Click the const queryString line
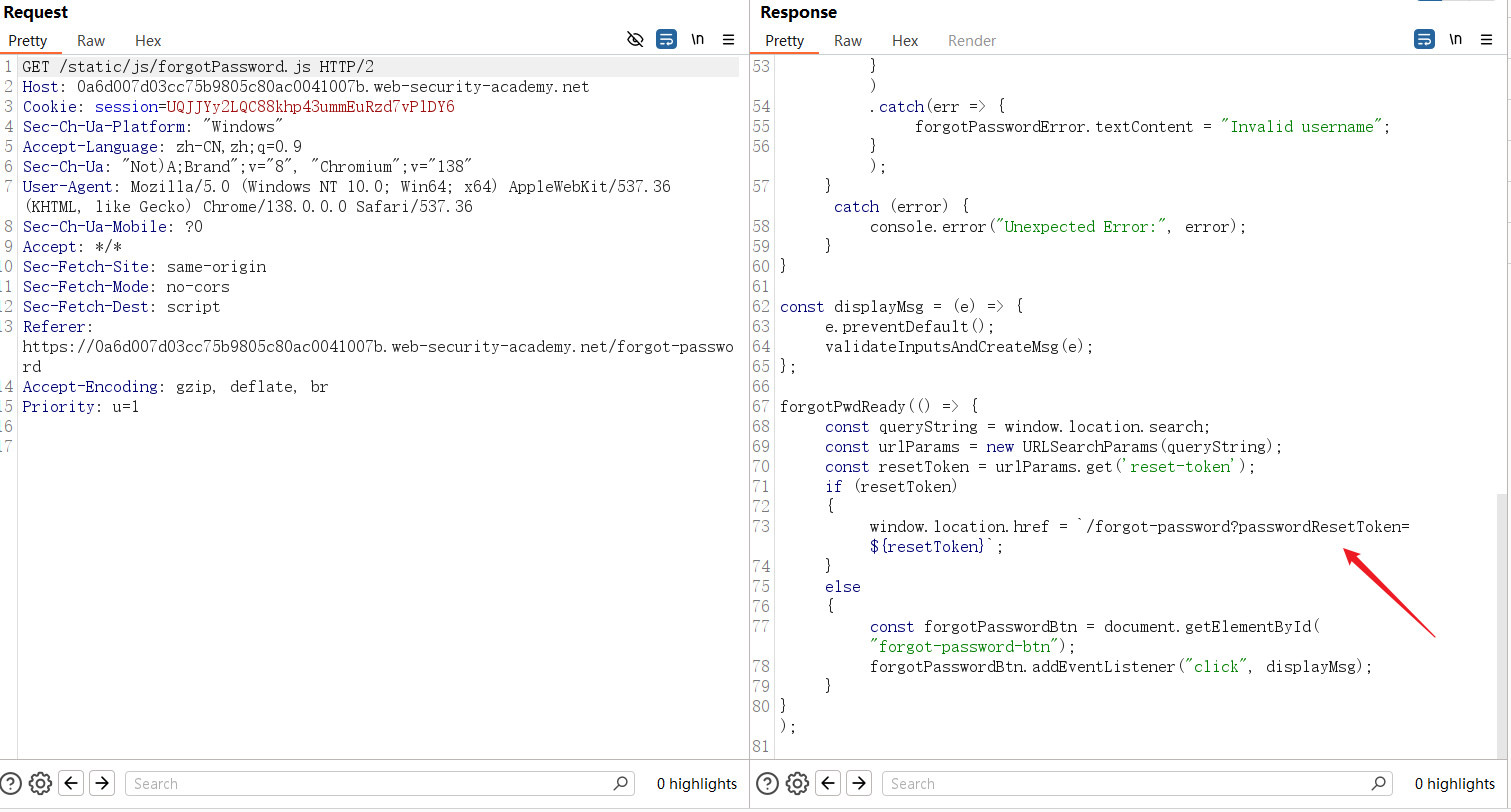The width and height of the screenshot is (1511, 812). (1017, 427)
